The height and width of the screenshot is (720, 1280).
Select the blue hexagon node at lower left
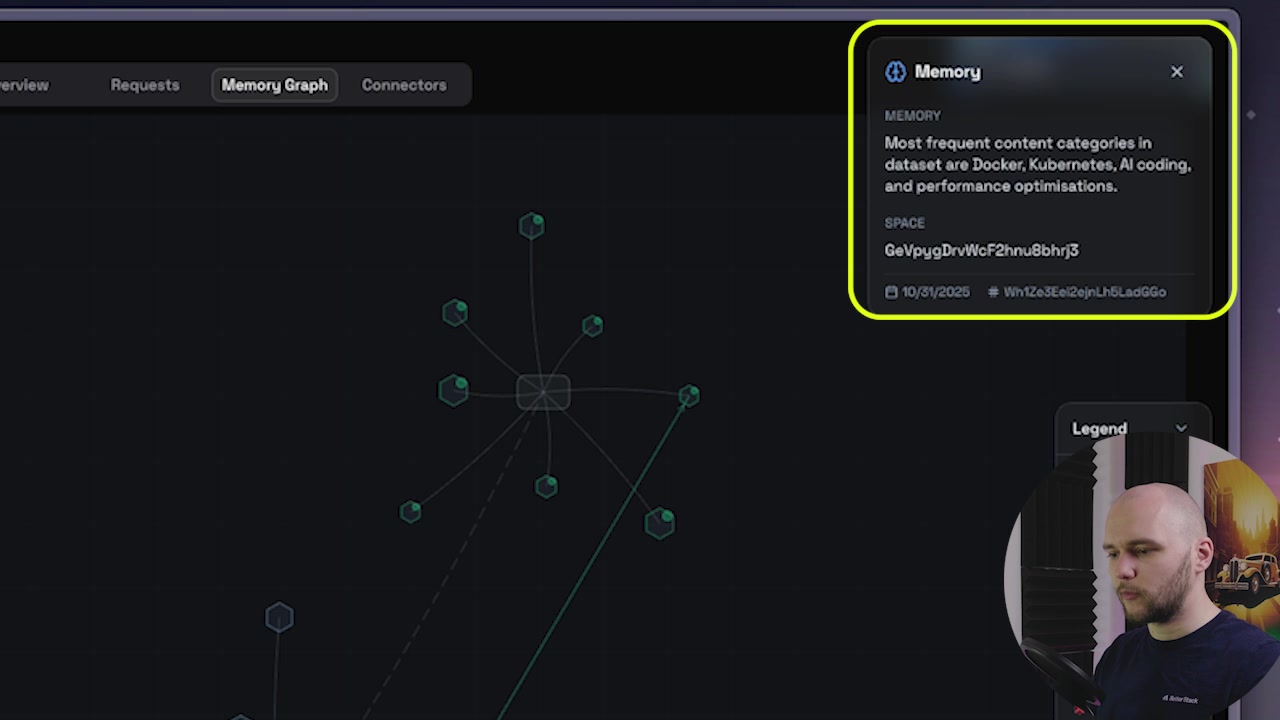[x=279, y=617]
